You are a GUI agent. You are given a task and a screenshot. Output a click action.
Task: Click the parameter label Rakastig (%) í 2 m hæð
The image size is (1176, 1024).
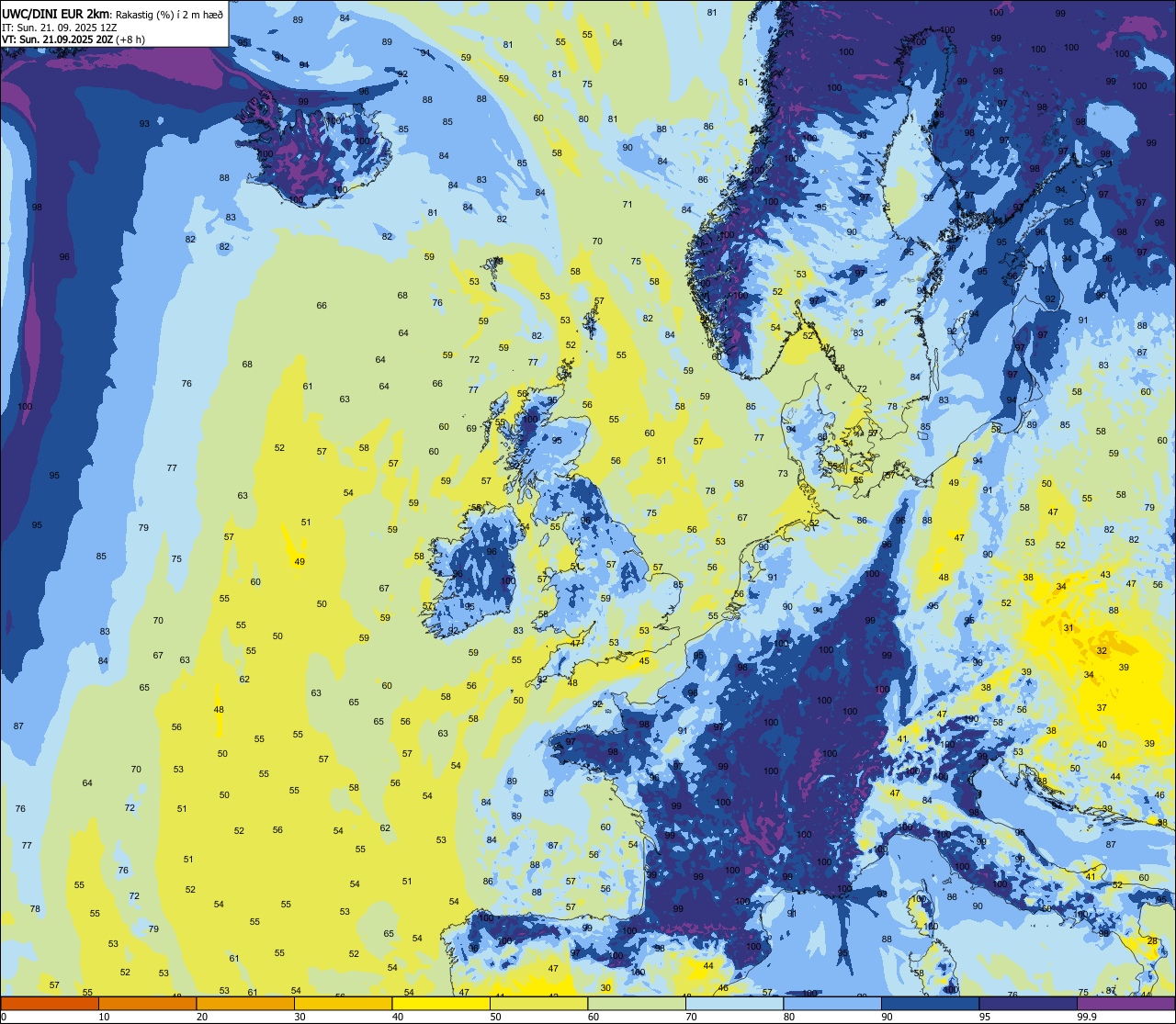pyautogui.click(x=169, y=14)
